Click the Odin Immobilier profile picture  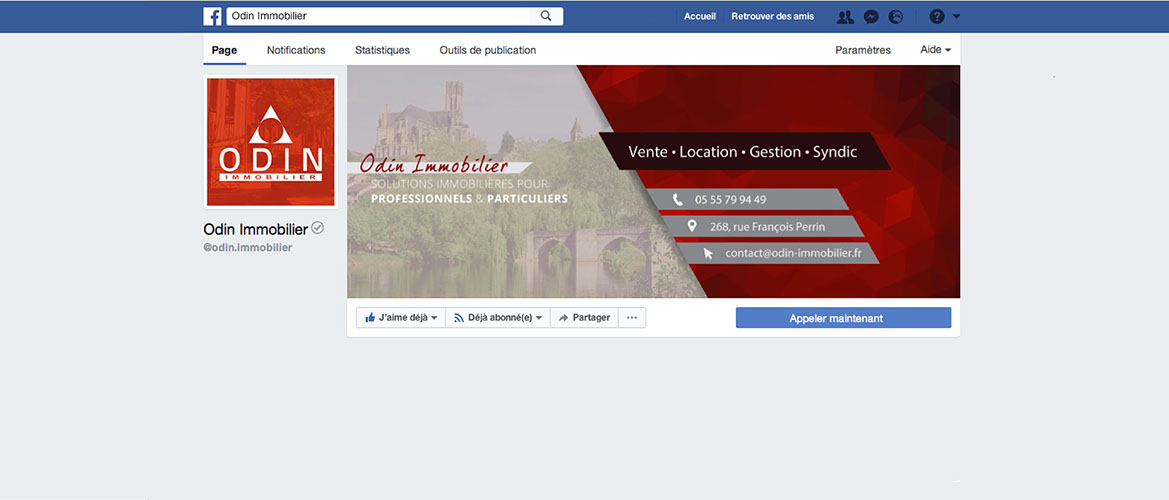(271, 142)
